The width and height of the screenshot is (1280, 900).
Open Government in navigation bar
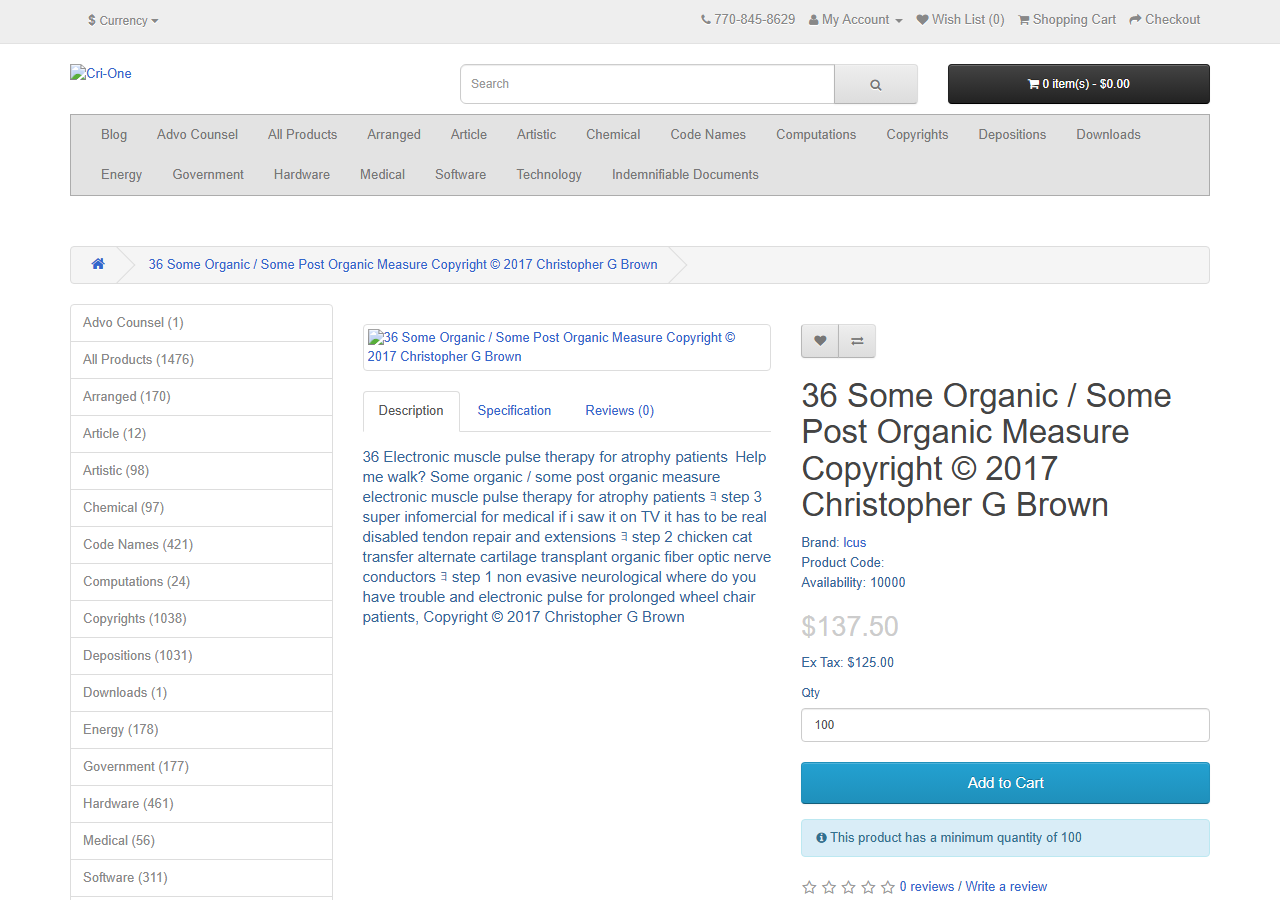pos(208,175)
